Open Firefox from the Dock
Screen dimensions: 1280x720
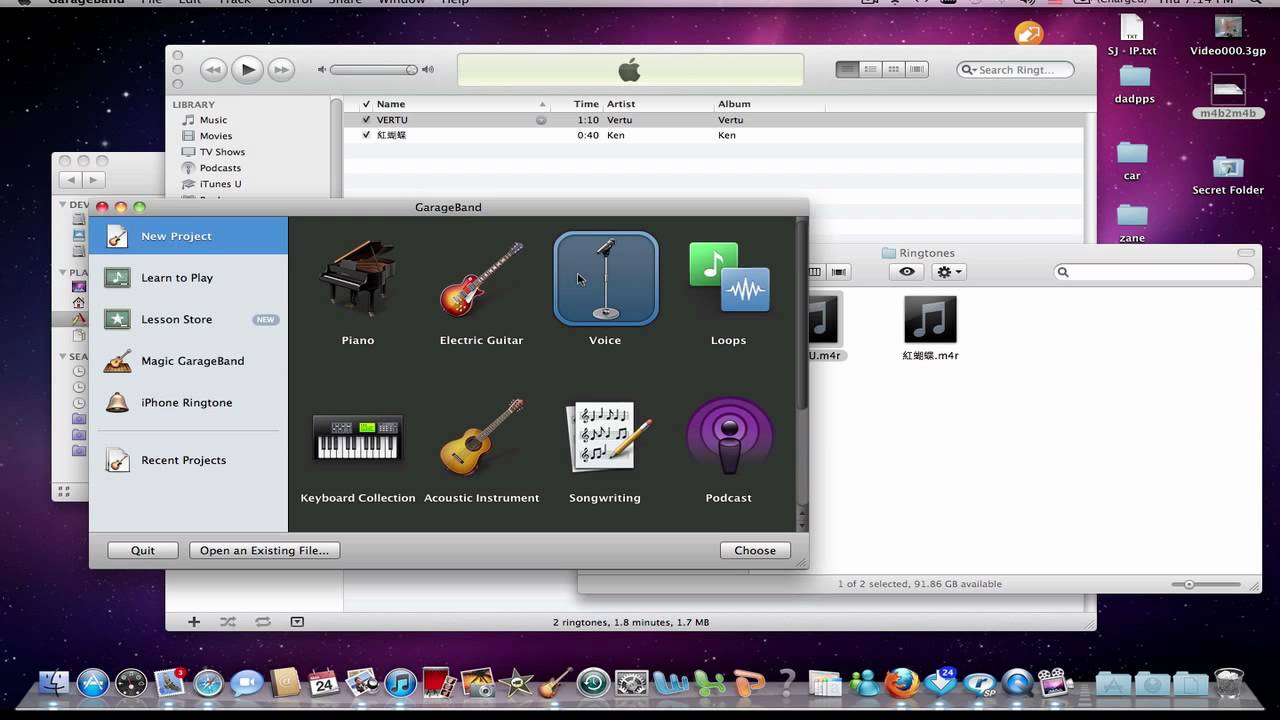point(901,683)
